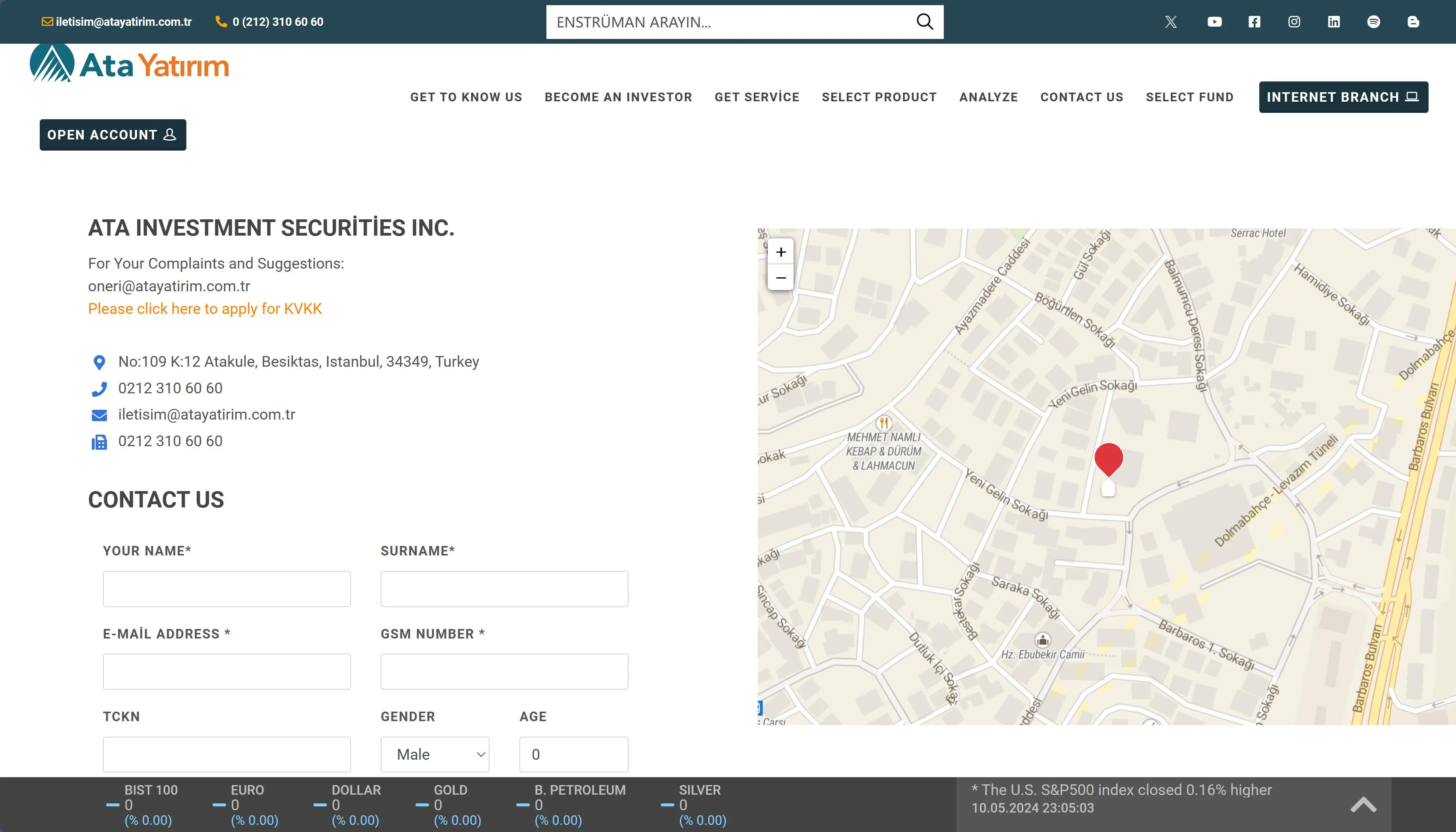
Task: Click the Internet Branch button
Action: pos(1343,97)
